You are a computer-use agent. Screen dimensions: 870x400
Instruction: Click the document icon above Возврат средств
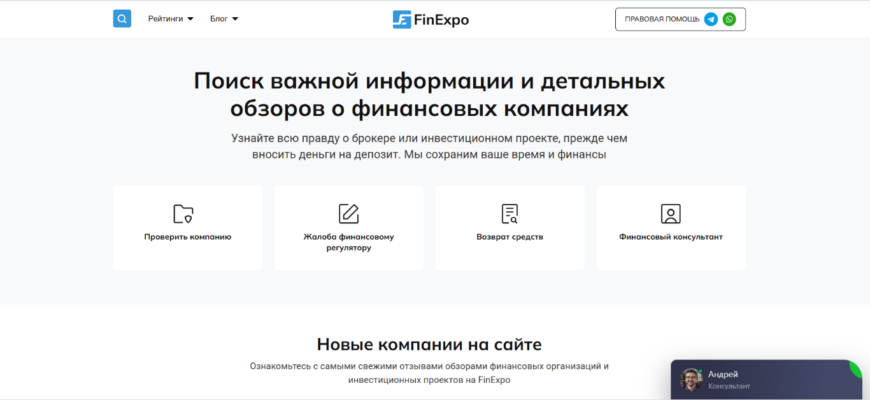(x=509, y=214)
